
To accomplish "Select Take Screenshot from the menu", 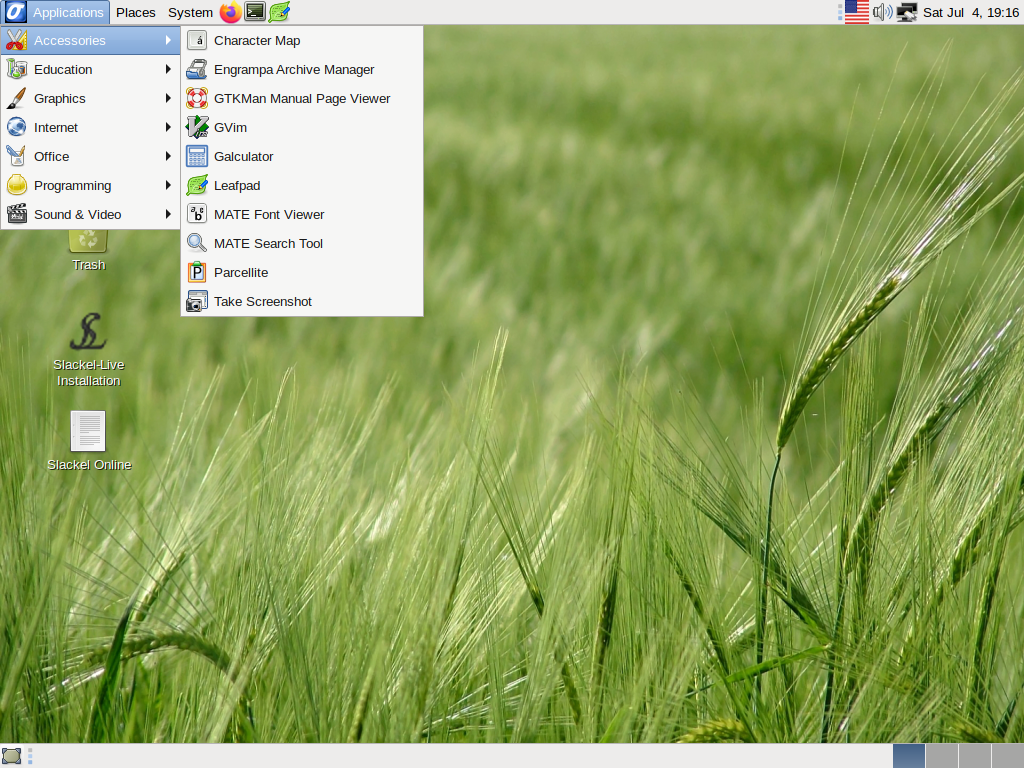I will pyautogui.click(x=262, y=302).
